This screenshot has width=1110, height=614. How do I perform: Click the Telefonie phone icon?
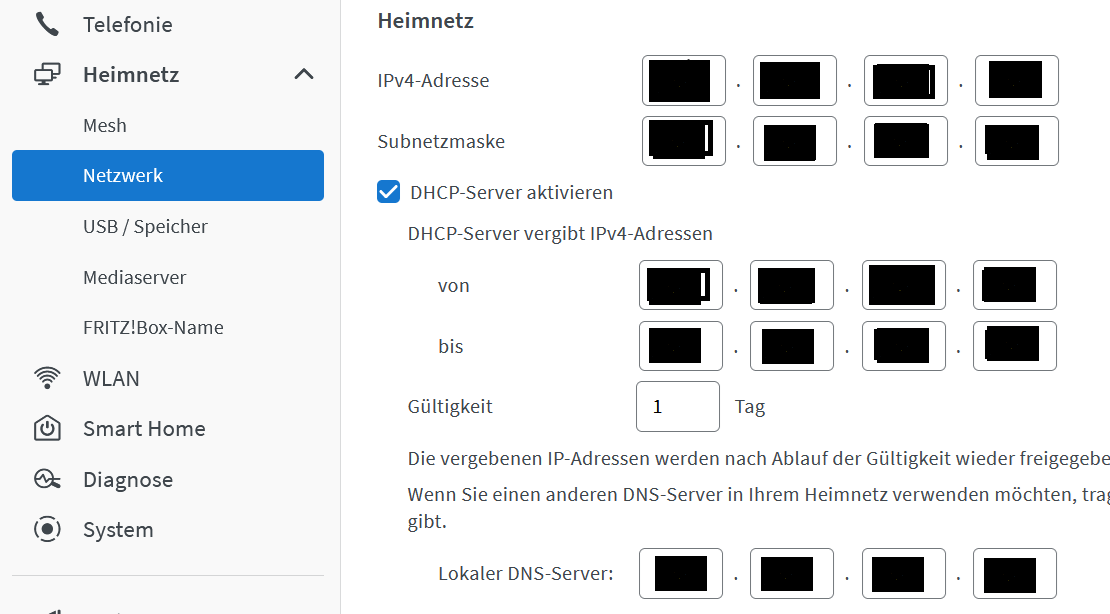(47, 24)
